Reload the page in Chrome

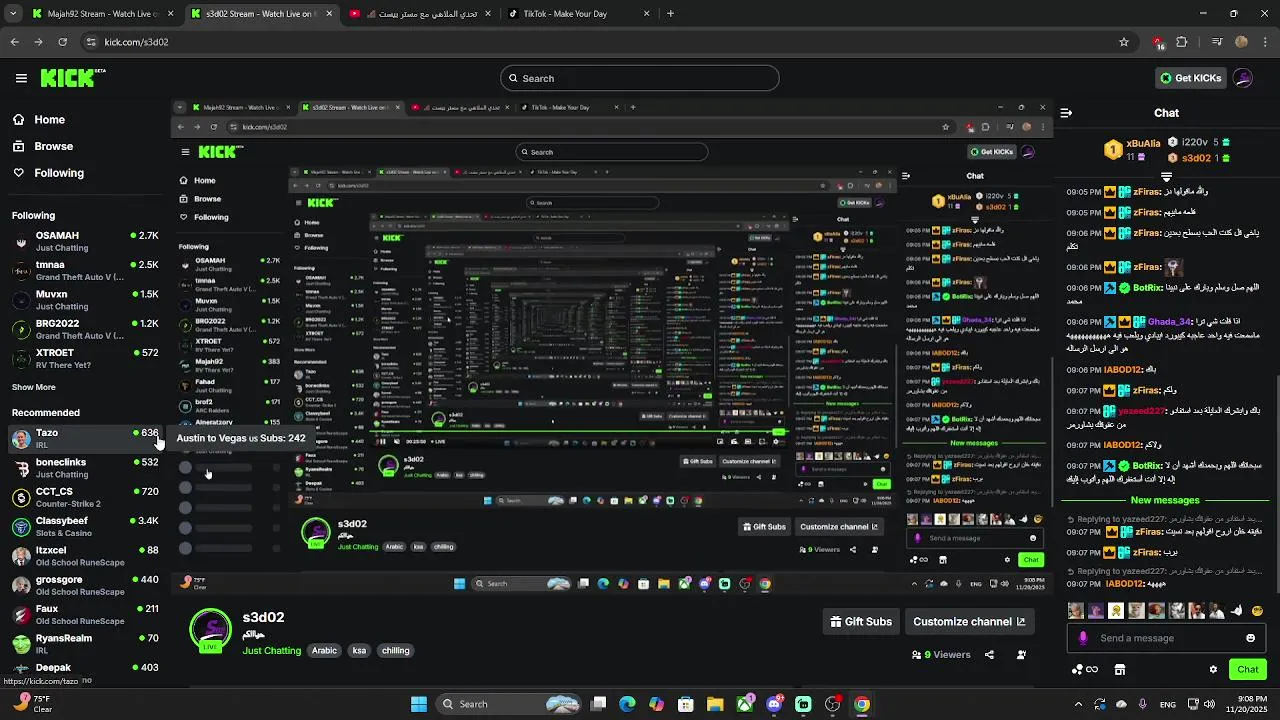click(62, 42)
